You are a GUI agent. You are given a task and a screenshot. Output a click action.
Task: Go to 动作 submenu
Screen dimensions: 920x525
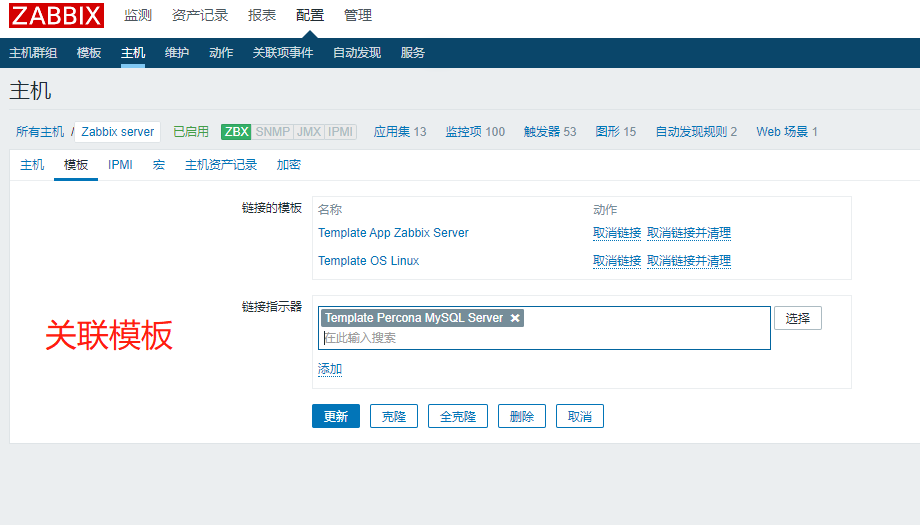pos(221,53)
